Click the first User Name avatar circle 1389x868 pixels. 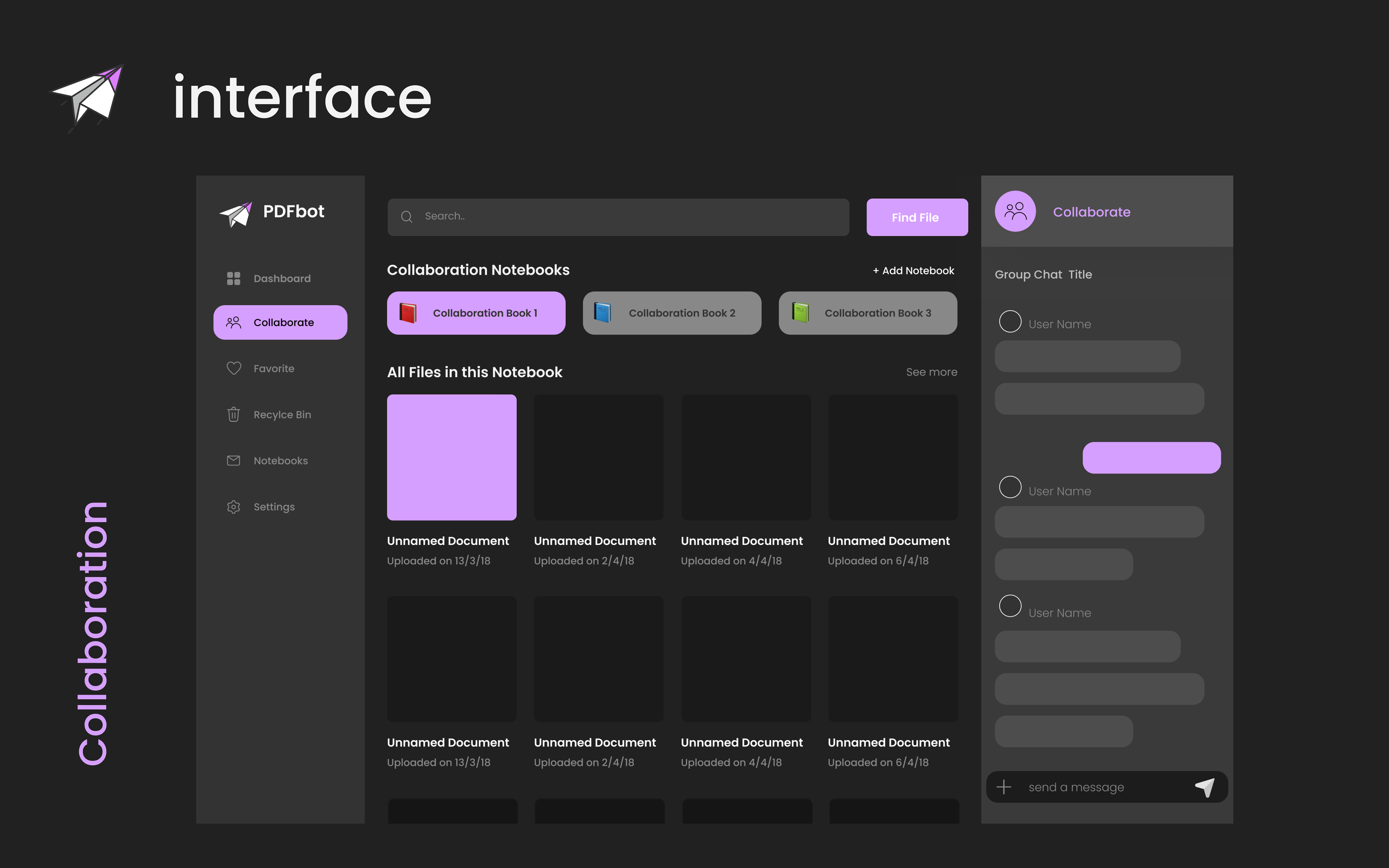1010,322
